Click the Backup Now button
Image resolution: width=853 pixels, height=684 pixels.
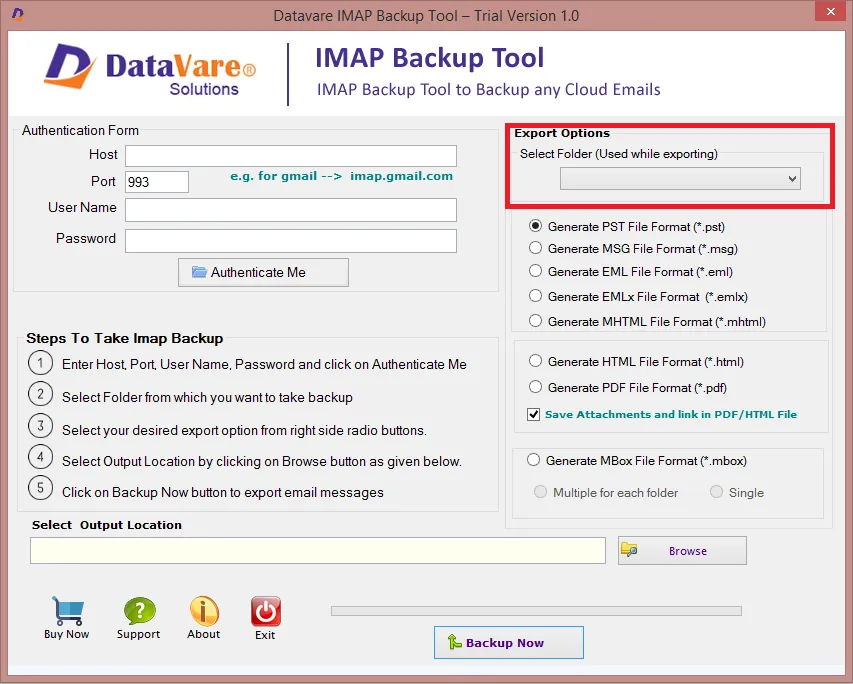pyautogui.click(x=509, y=643)
